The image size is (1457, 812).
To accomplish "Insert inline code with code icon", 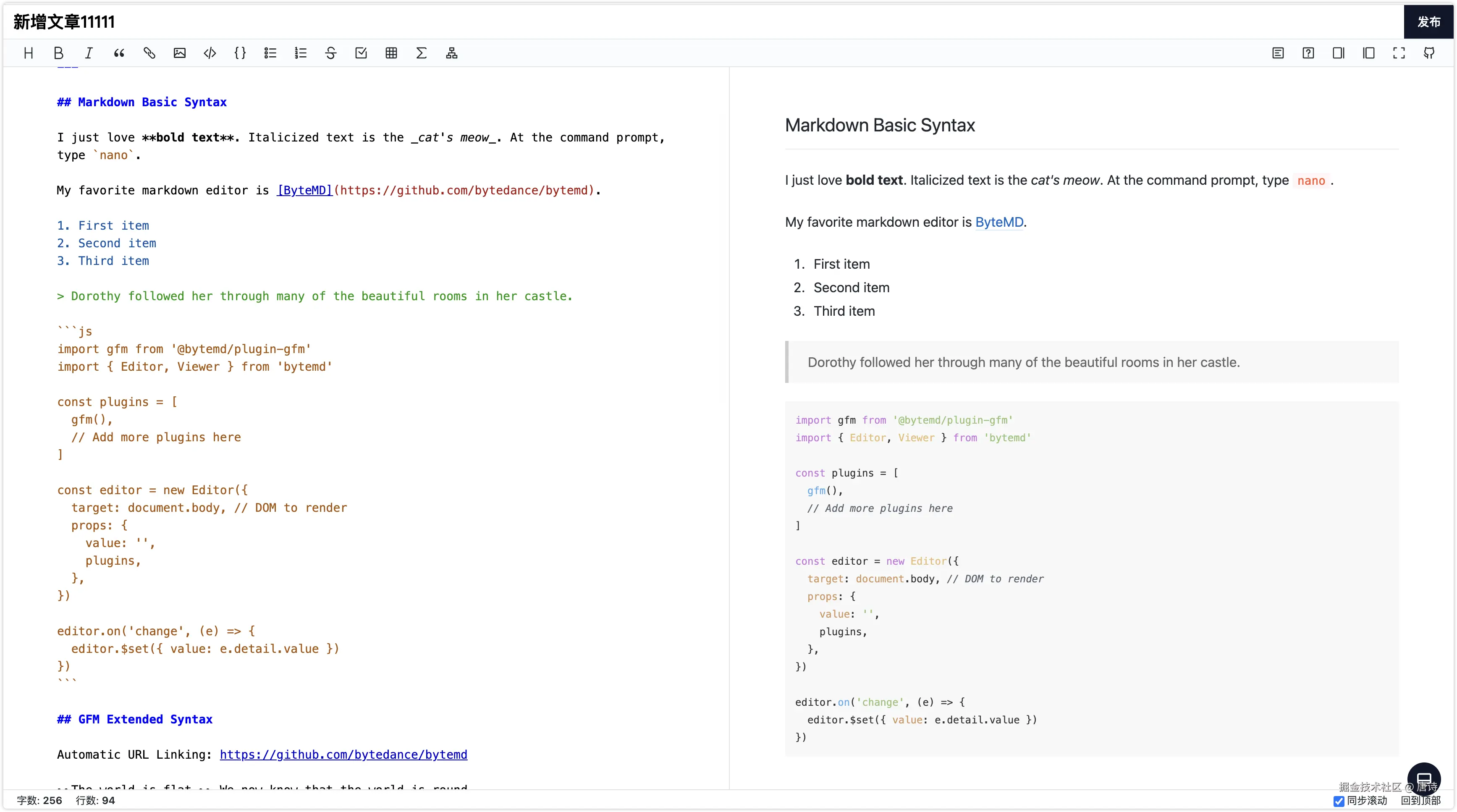I will (210, 53).
